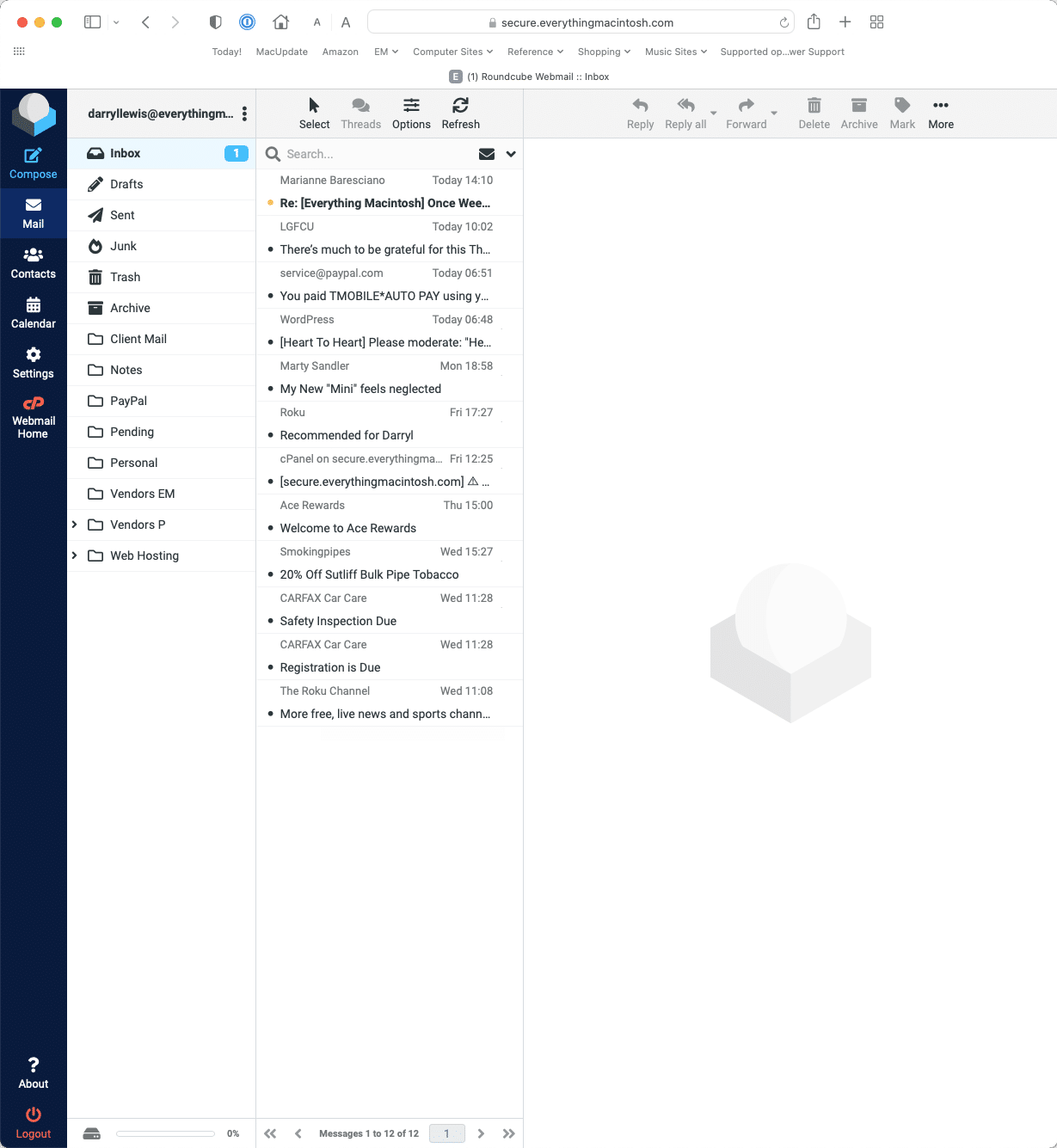Open the Drafts folder
Image resolution: width=1057 pixels, height=1148 pixels.
(162, 184)
